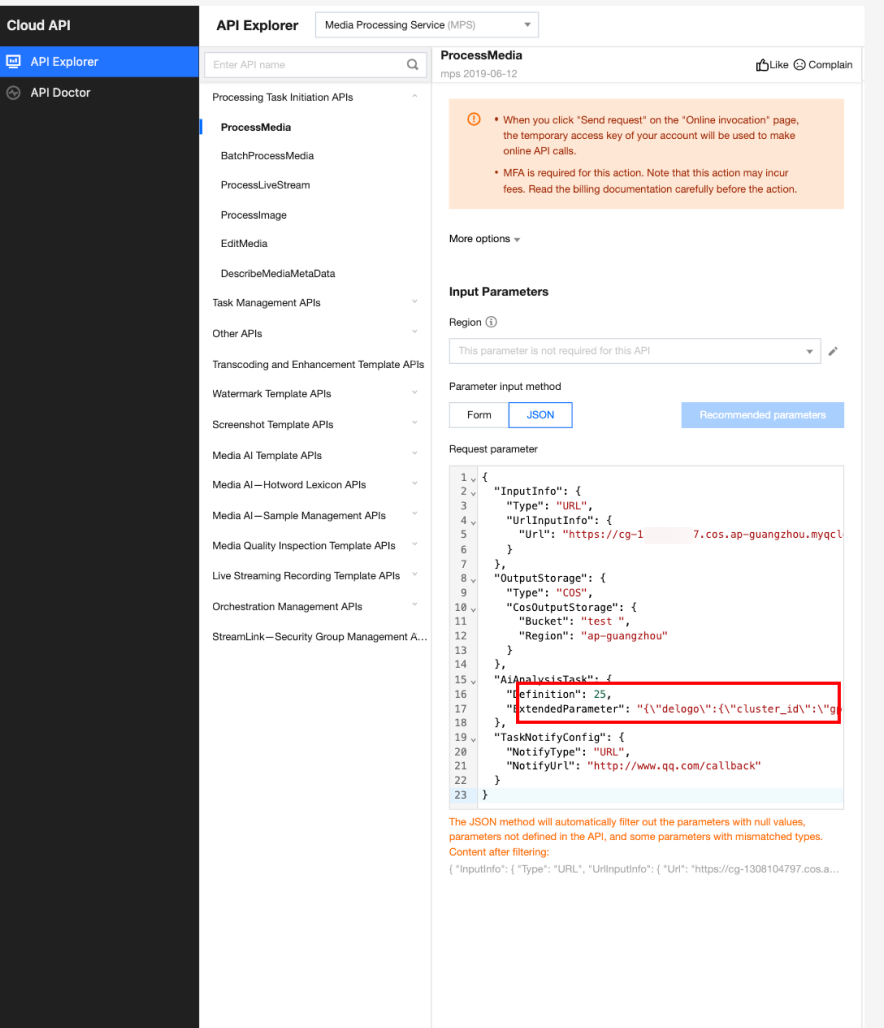884x1028 pixels.
Task: Open the EditMedia API entry
Action: pyautogui.click(x=244, y=243)
